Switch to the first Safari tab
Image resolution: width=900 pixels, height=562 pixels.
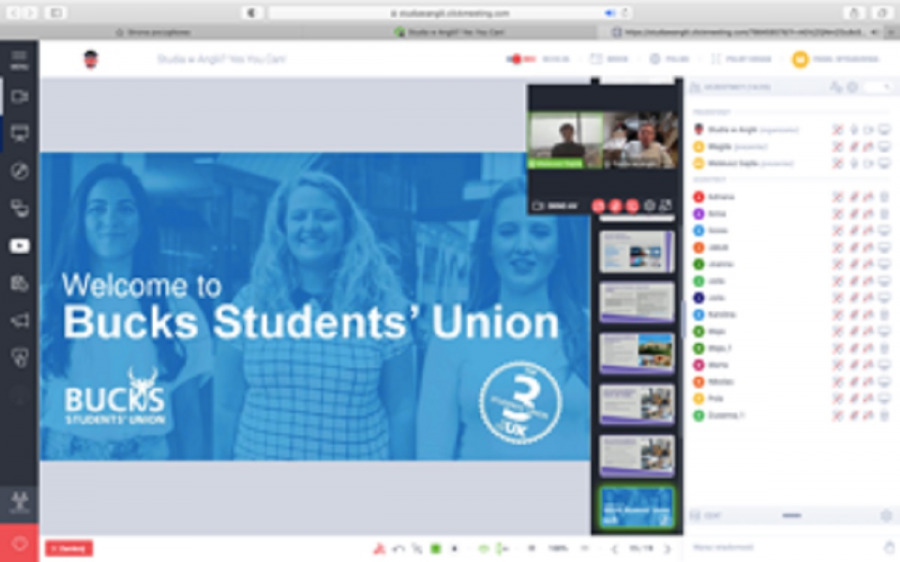[153, 32]
